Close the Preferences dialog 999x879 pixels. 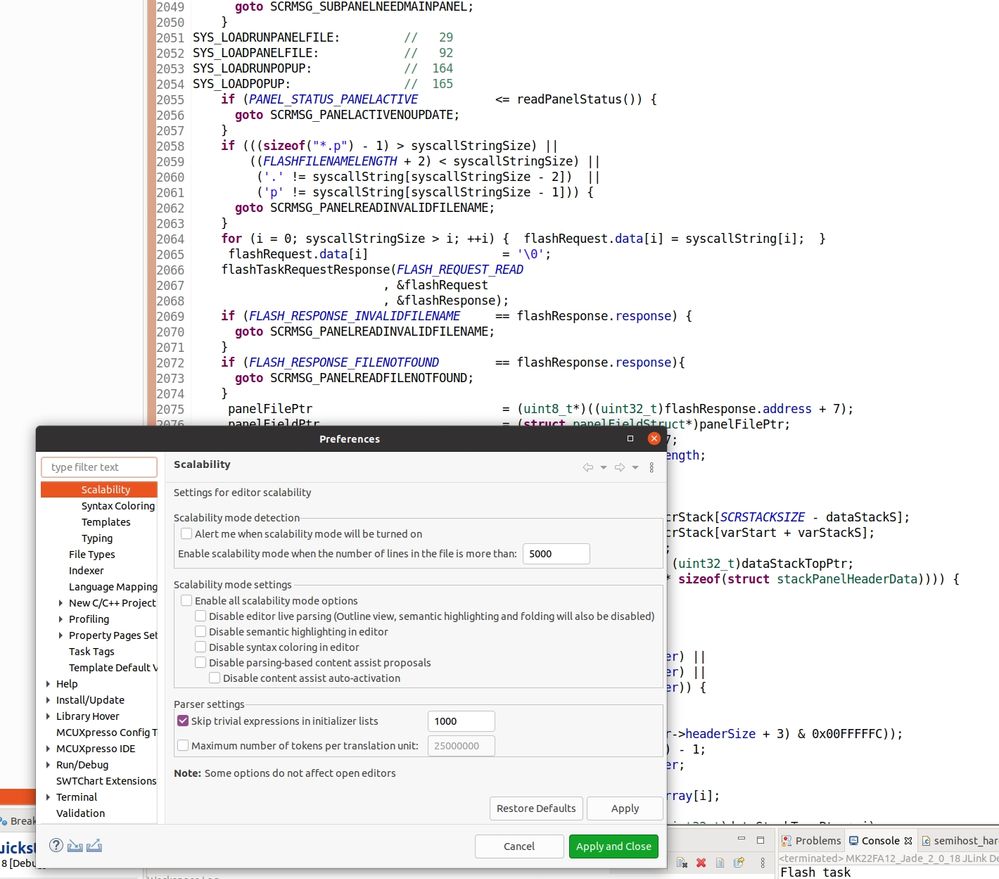654,438
